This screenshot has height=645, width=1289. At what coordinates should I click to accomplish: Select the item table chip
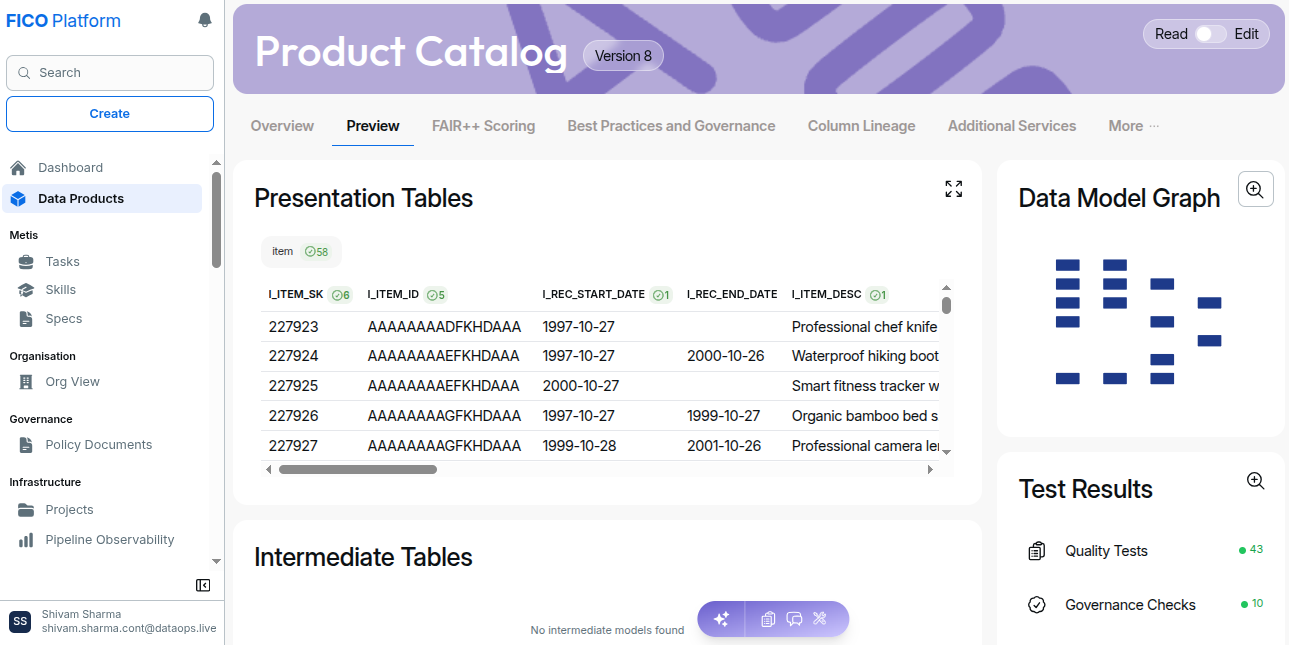(x=301, y=252)
